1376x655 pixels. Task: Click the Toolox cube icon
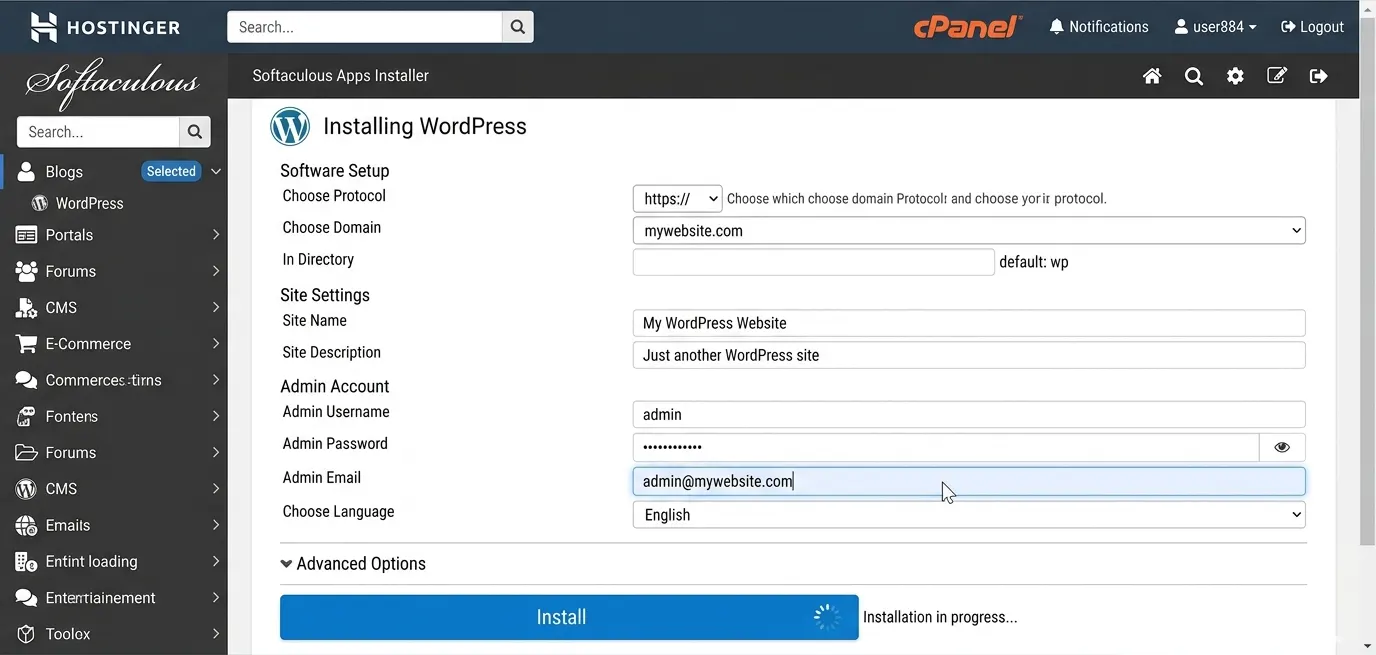[27, 634]
